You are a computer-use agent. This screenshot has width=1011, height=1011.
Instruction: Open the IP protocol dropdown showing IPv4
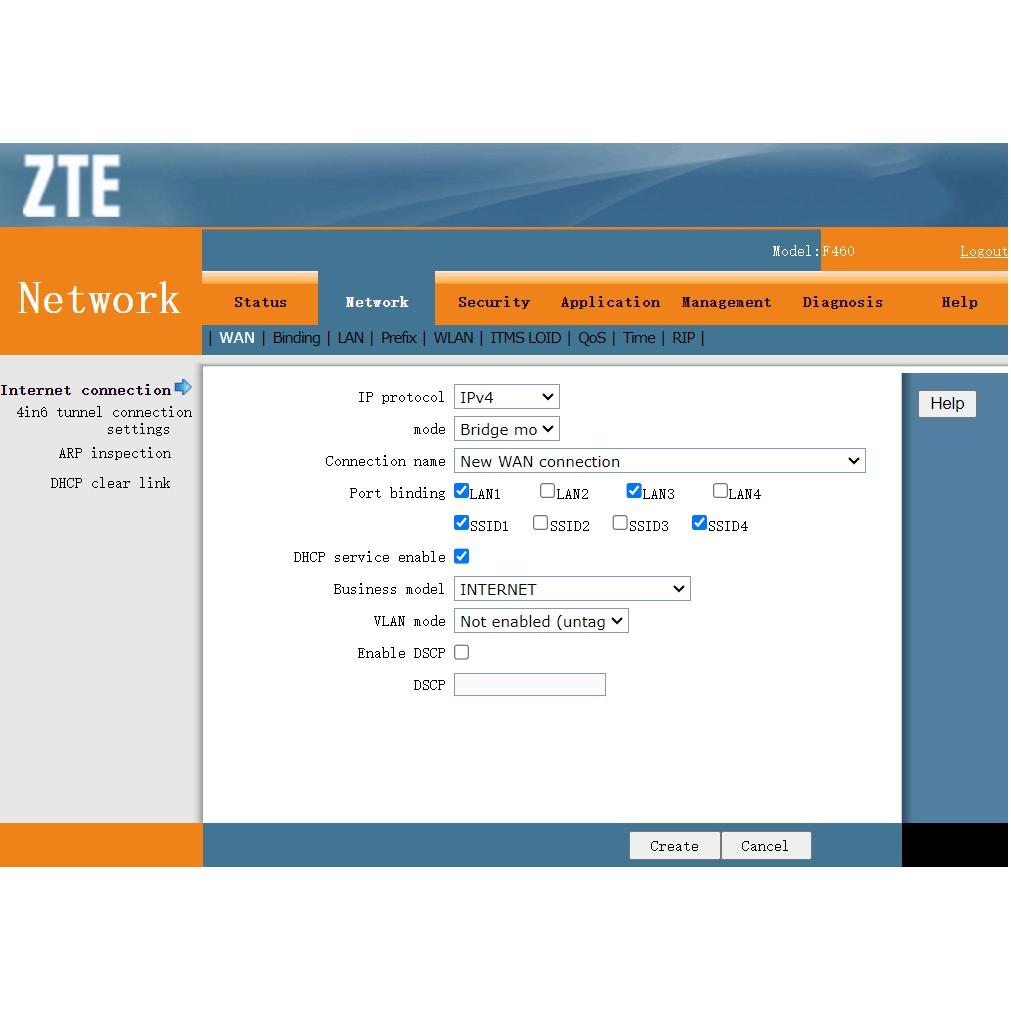(507, 397)
